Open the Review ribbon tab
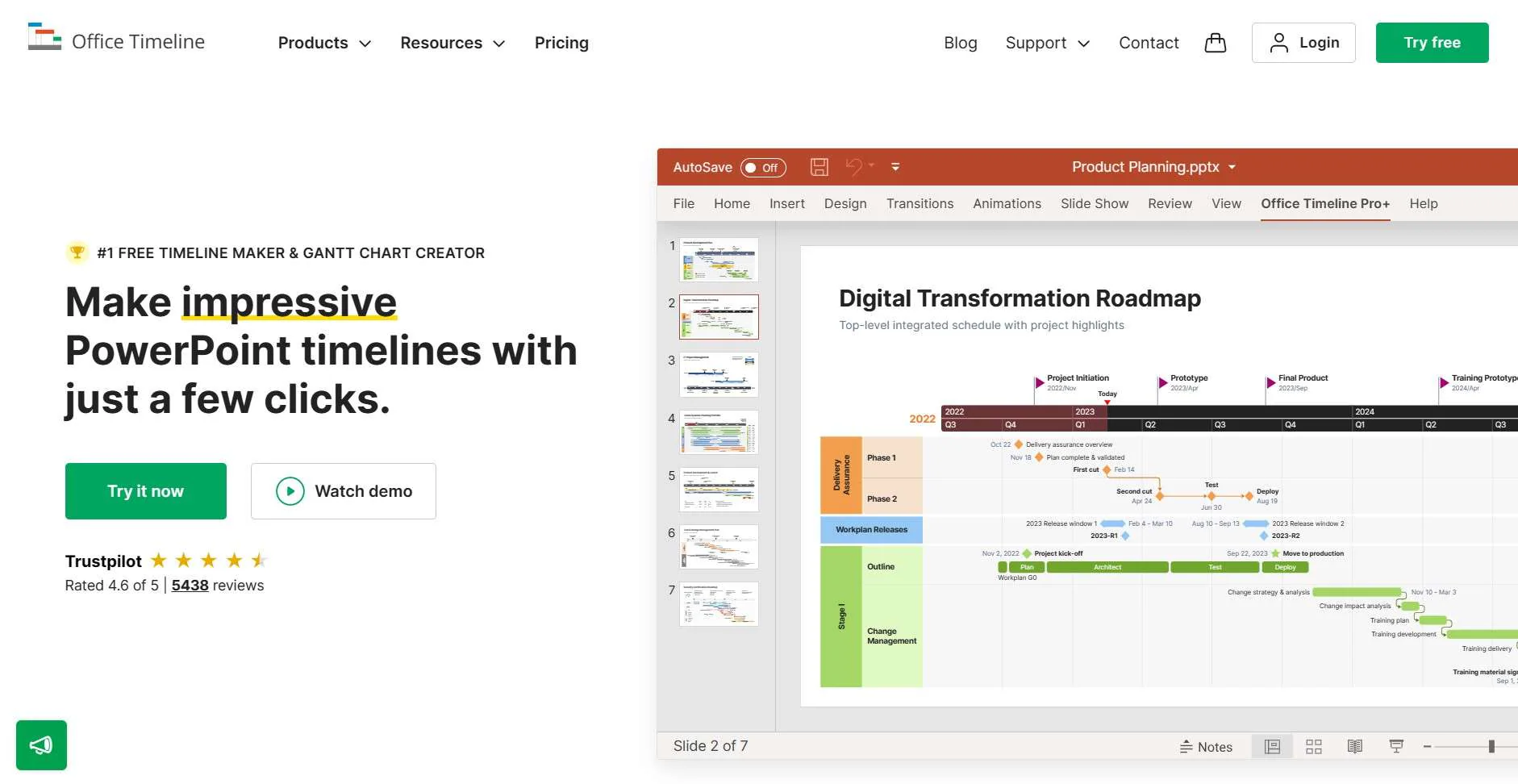1518x784 pixels. [1170, 203]
